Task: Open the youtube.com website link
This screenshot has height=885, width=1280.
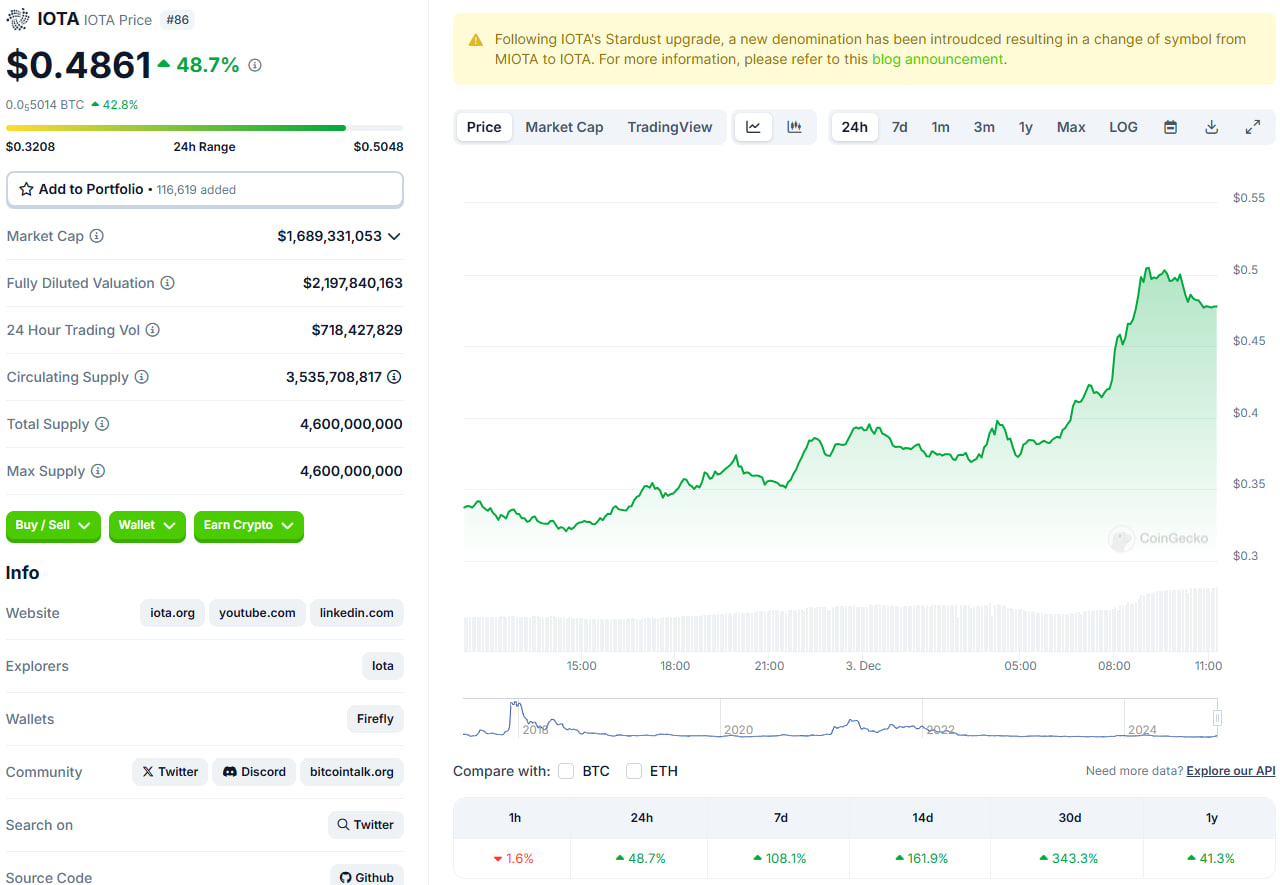Action: (x=257, y=613)
